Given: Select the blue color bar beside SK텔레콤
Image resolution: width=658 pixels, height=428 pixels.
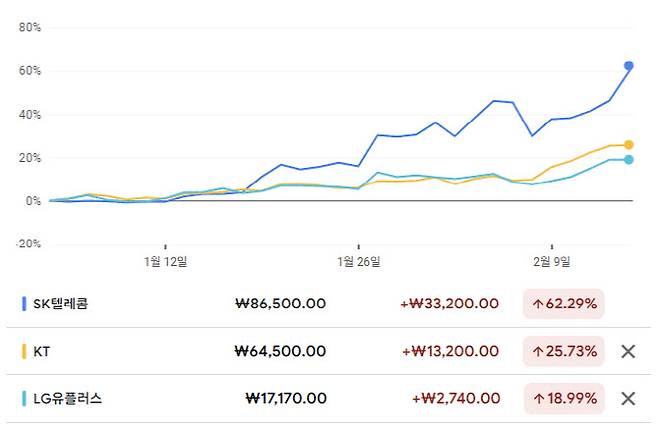Looking at the screenshot, I should 23,303.
